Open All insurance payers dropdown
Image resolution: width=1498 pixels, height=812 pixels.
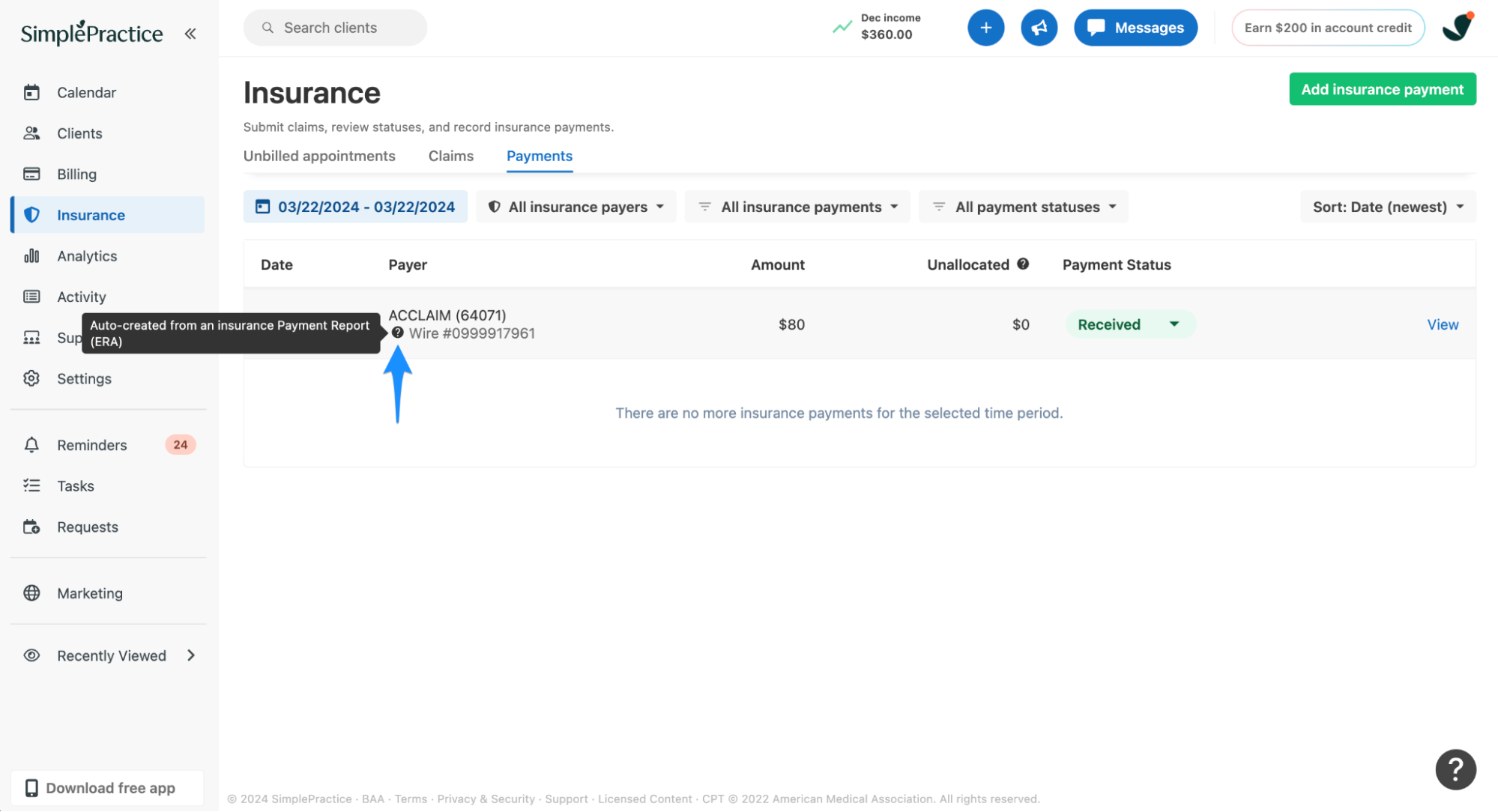click(576, 207)
